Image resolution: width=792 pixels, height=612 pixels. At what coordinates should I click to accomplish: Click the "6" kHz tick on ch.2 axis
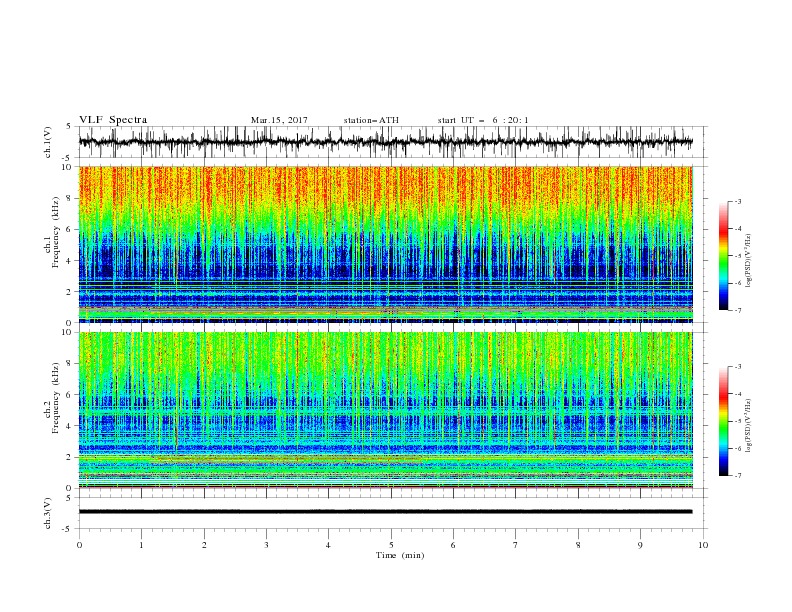tap(70, 395)
